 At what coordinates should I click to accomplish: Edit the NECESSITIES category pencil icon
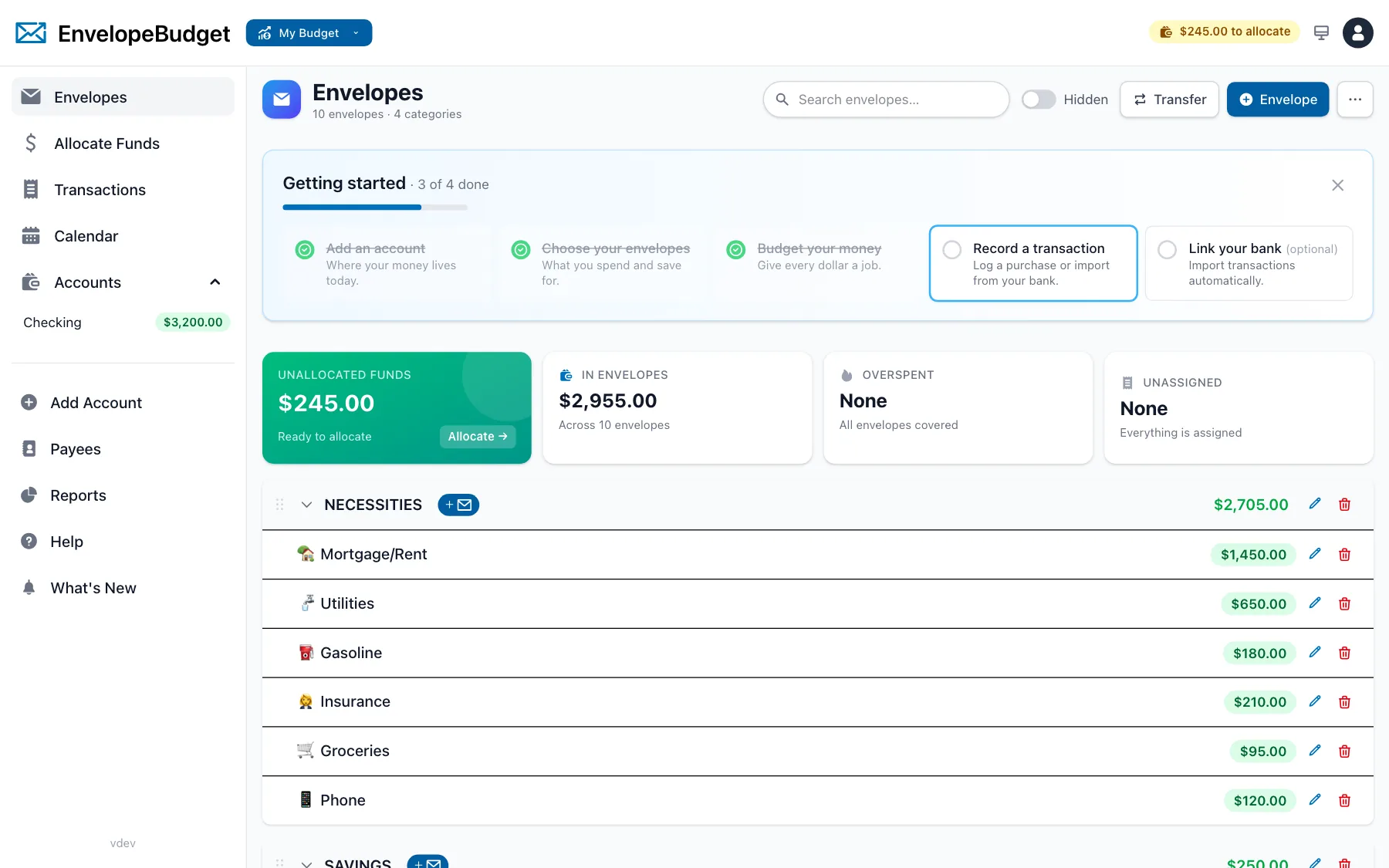(1315, 504)
